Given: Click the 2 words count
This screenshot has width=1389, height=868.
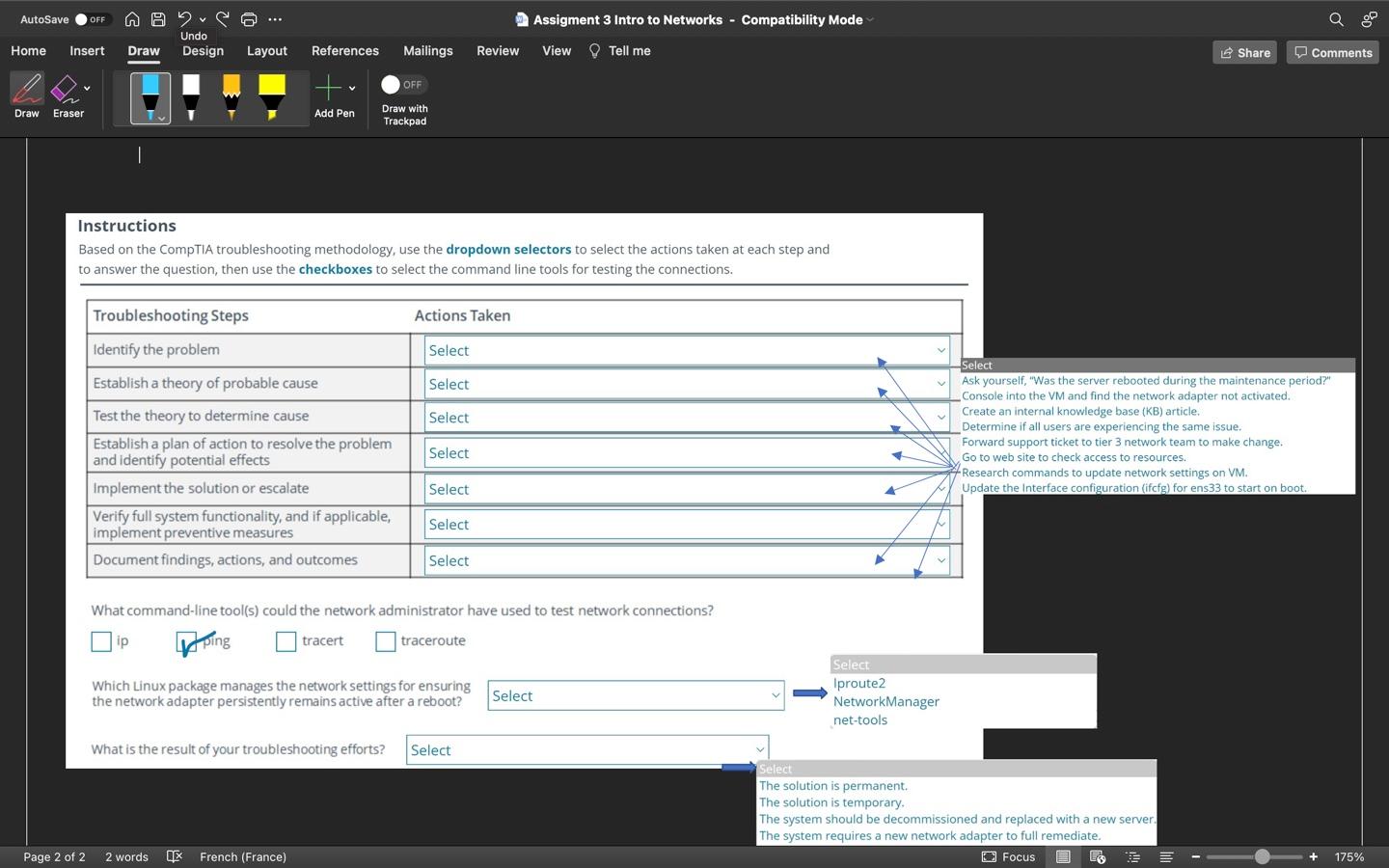Looking at the screenshot, I should click(x=126, y=856).
